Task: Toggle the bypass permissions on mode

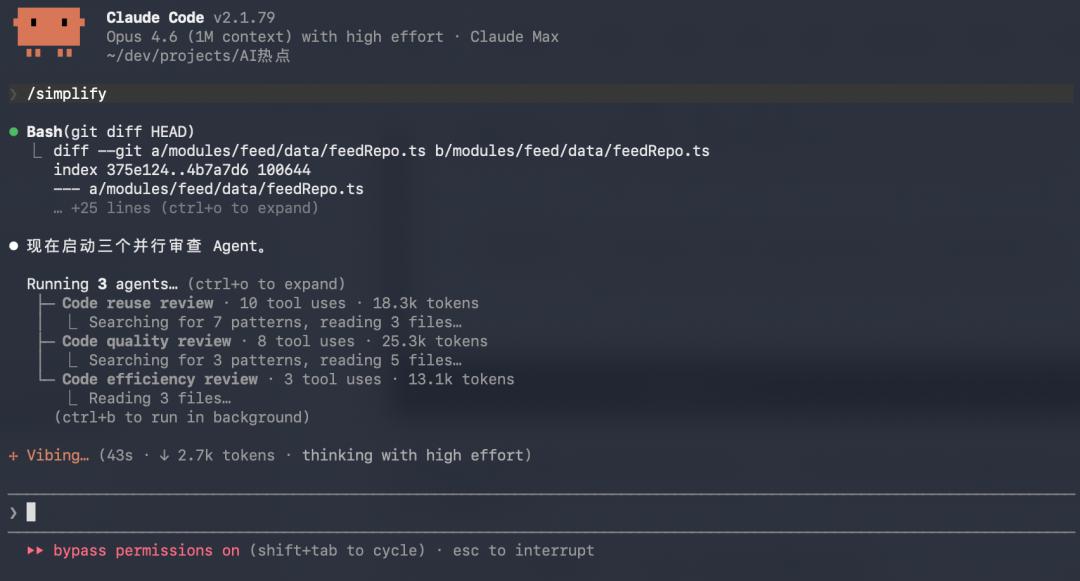Action: point(146,551)
